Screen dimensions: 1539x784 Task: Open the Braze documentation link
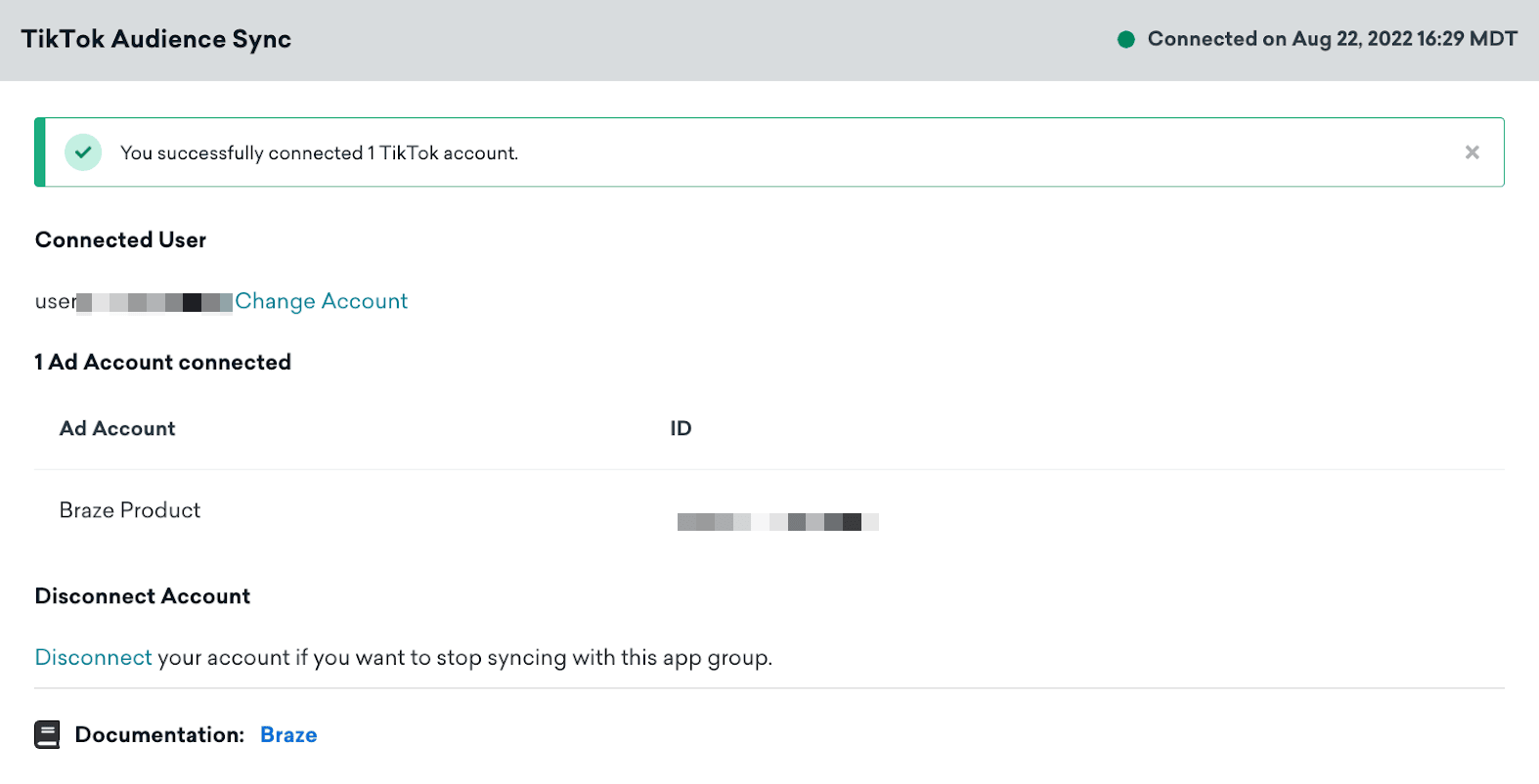click(x=288, y=735)
